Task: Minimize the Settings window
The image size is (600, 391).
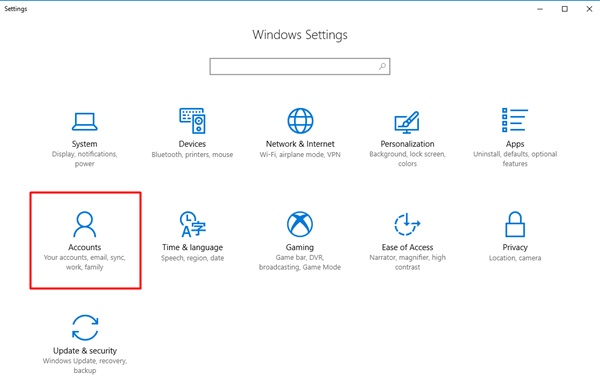Action: (x=540, y=9)
